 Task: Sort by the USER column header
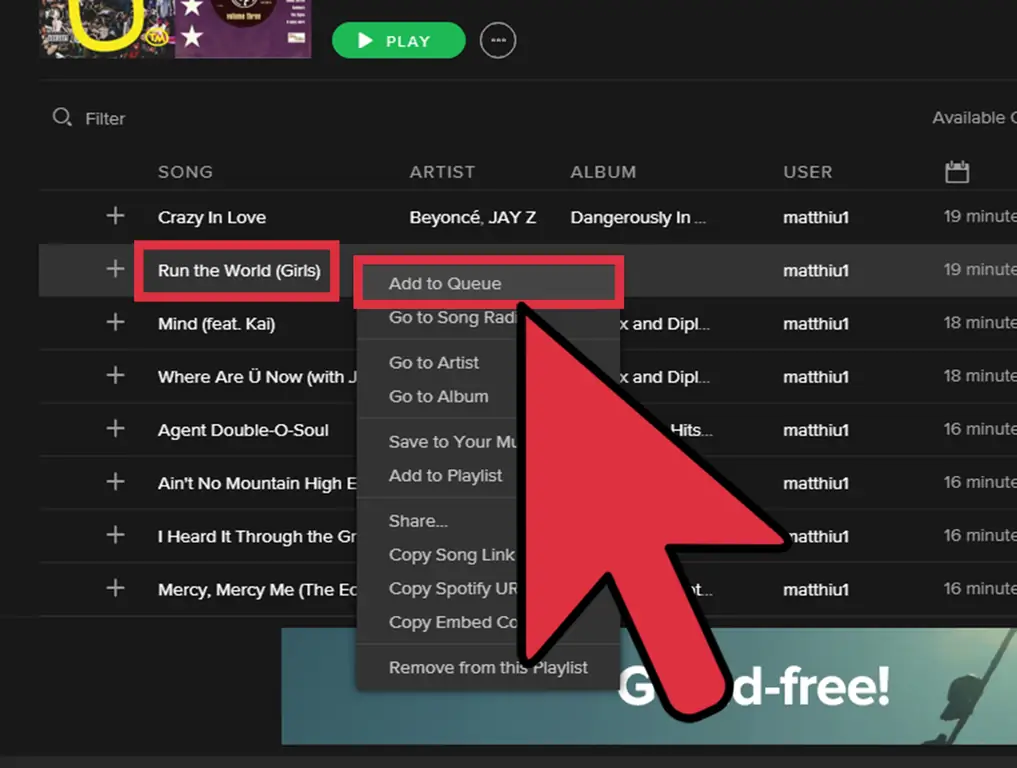tap(808, 172)
